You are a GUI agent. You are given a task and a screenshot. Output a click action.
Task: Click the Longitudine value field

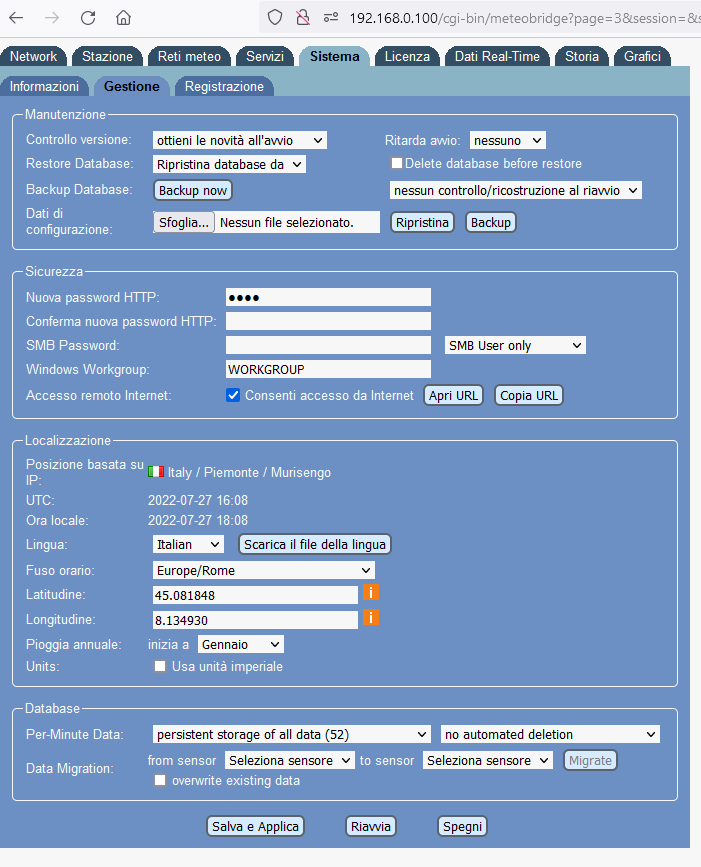255,620
